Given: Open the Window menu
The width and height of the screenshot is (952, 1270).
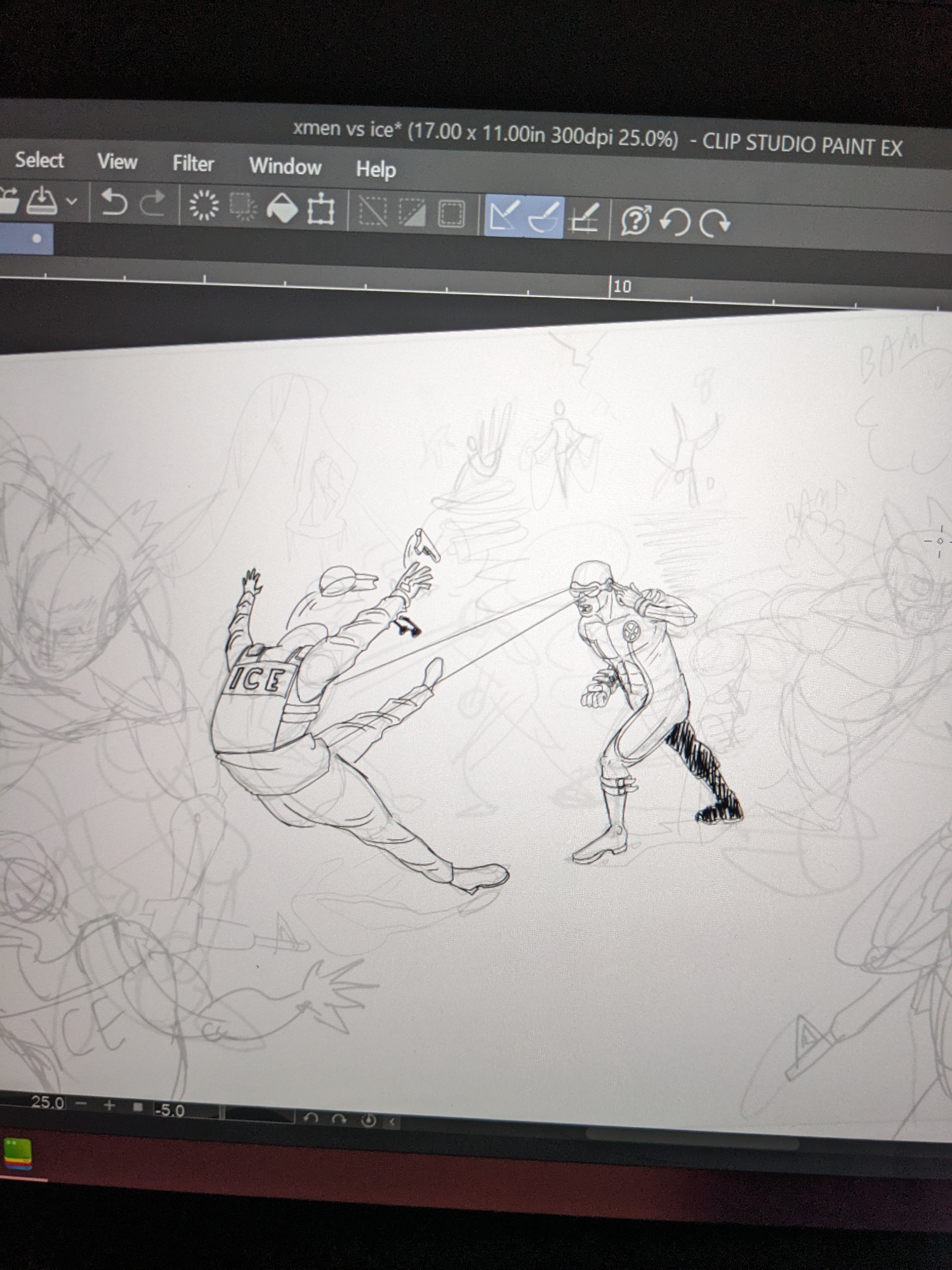Looking at the screenshot, I should pos(285,166).
